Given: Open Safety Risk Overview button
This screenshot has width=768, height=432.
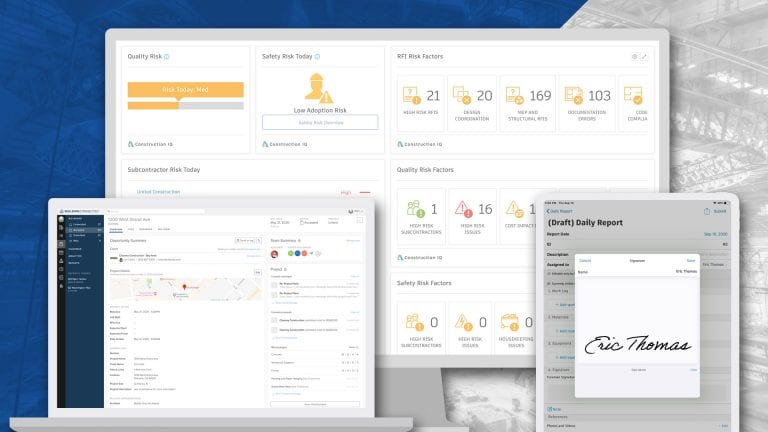Looking at the screenshot, I should [x=320, y=122].
